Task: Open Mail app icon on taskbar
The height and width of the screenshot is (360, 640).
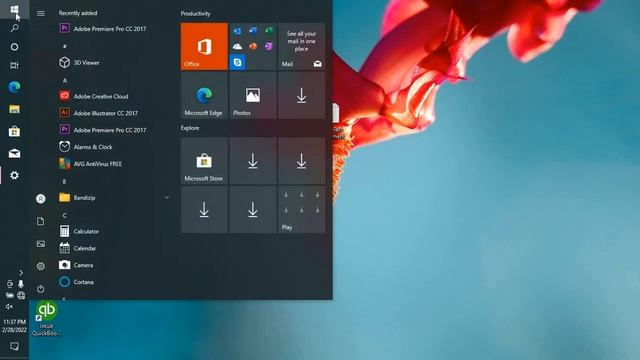Action: pos(14,153)
